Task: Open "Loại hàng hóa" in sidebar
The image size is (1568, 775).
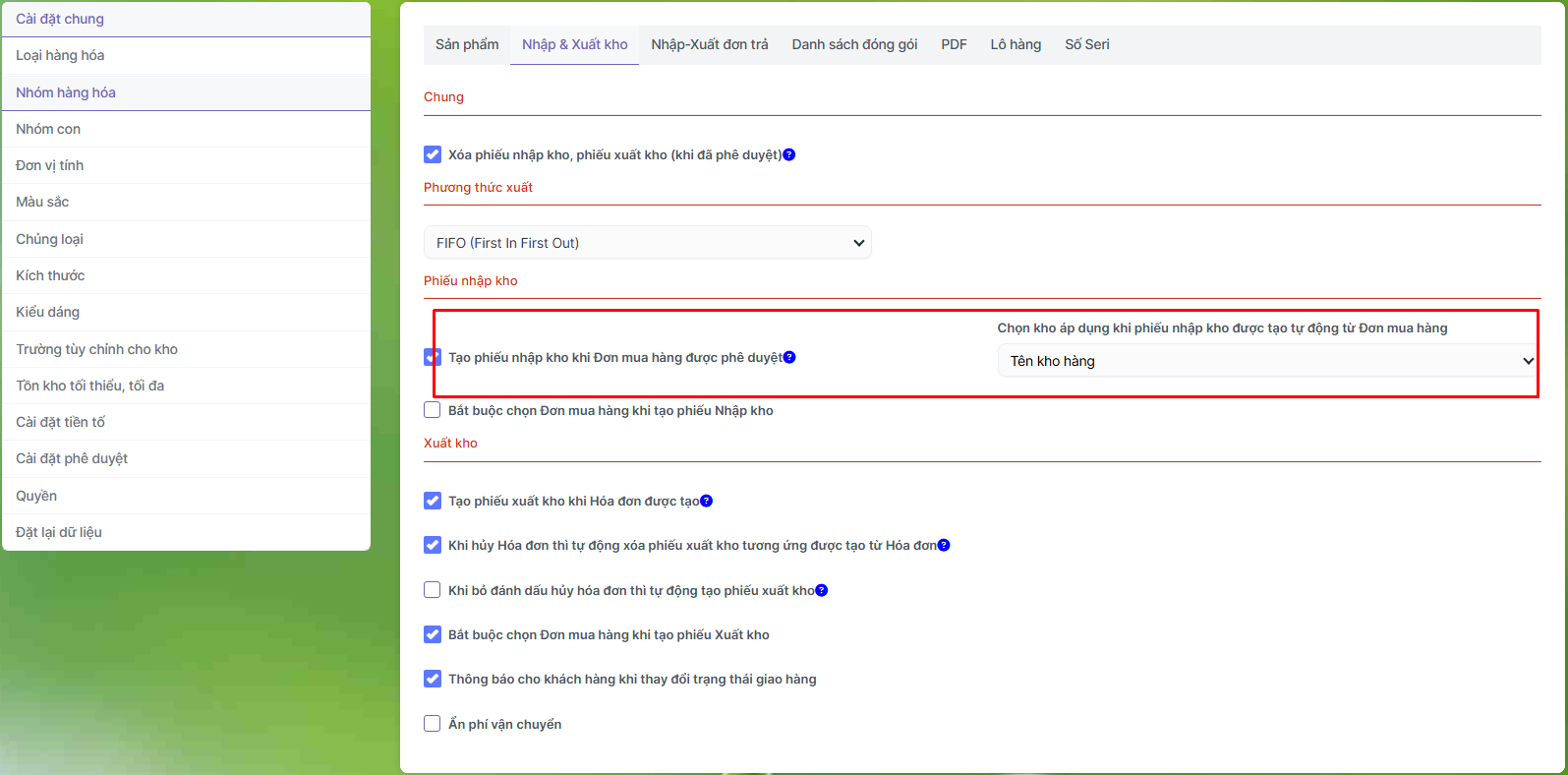Action: [x=60, y=55]
